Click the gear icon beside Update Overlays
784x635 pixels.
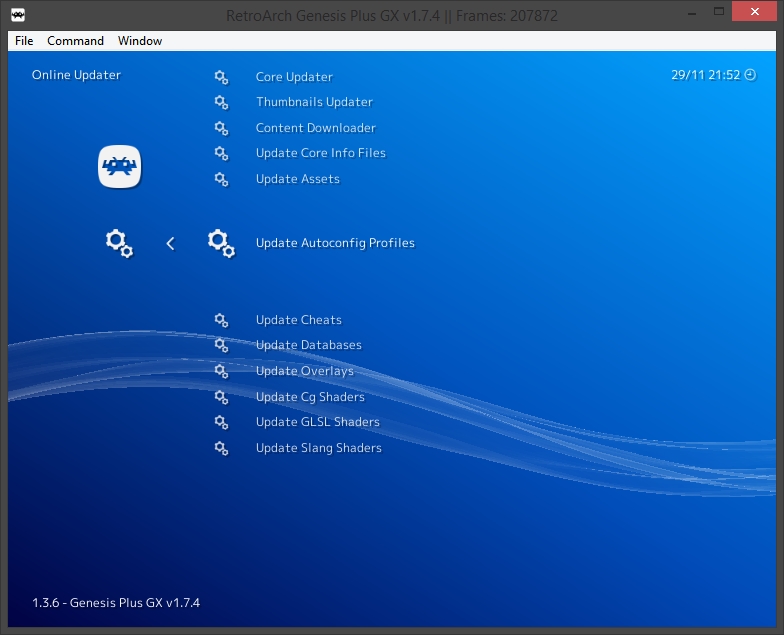pos(222,372)
